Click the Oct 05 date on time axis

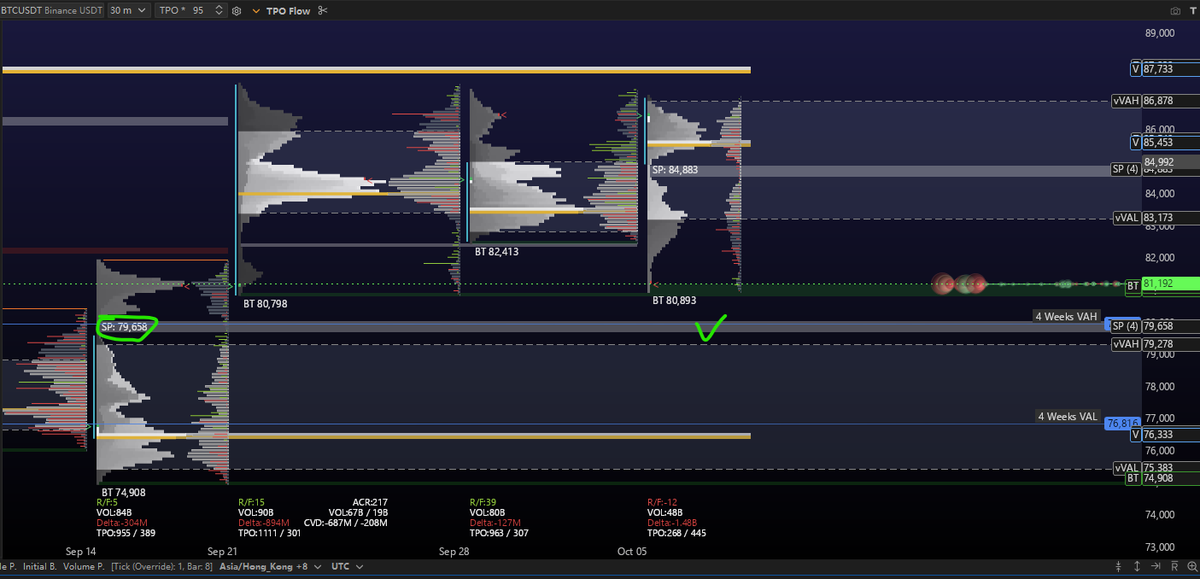(x=632, y=551)
